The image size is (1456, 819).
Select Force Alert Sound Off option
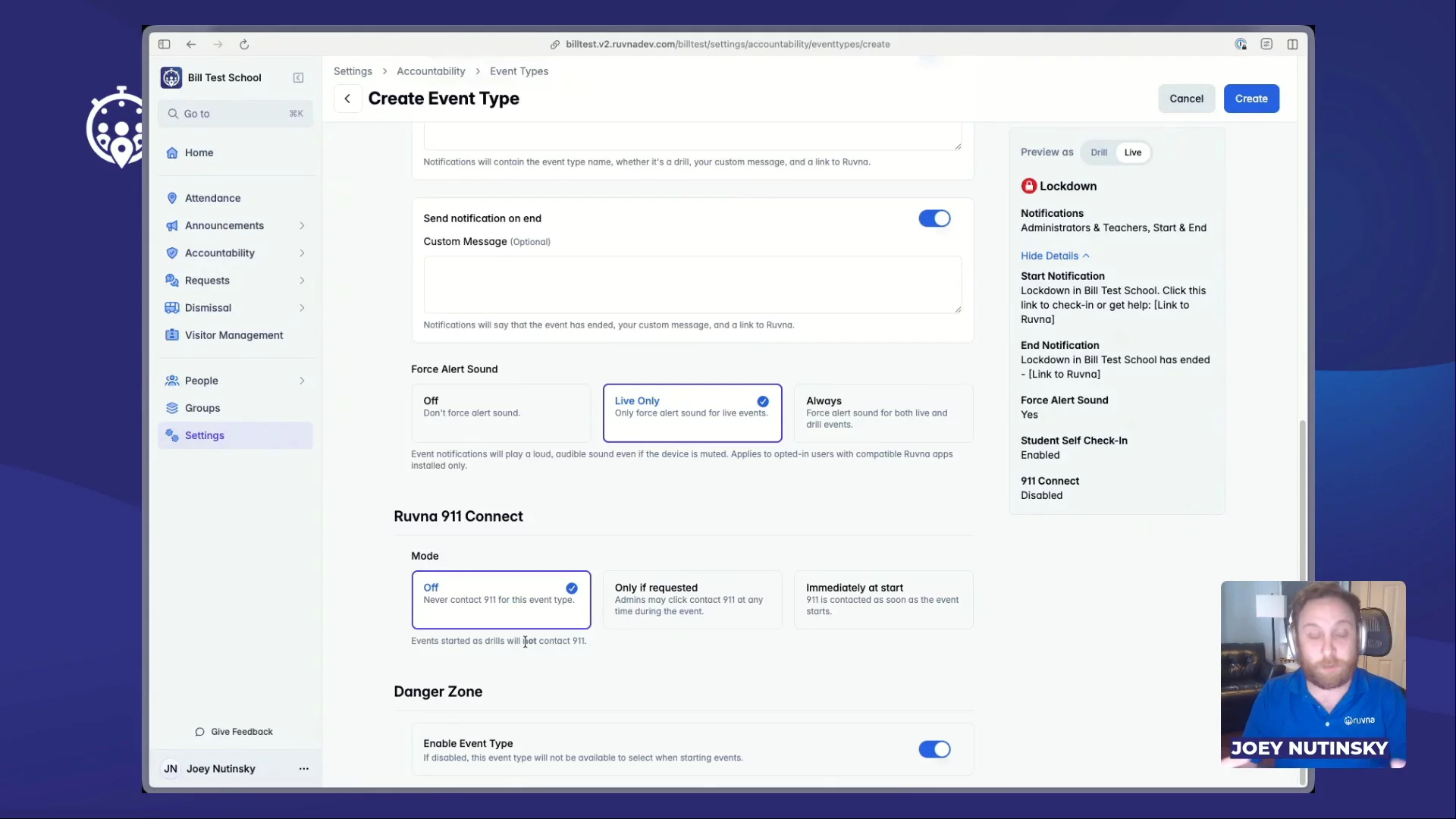pyautogui.click(x=500, y=413)
